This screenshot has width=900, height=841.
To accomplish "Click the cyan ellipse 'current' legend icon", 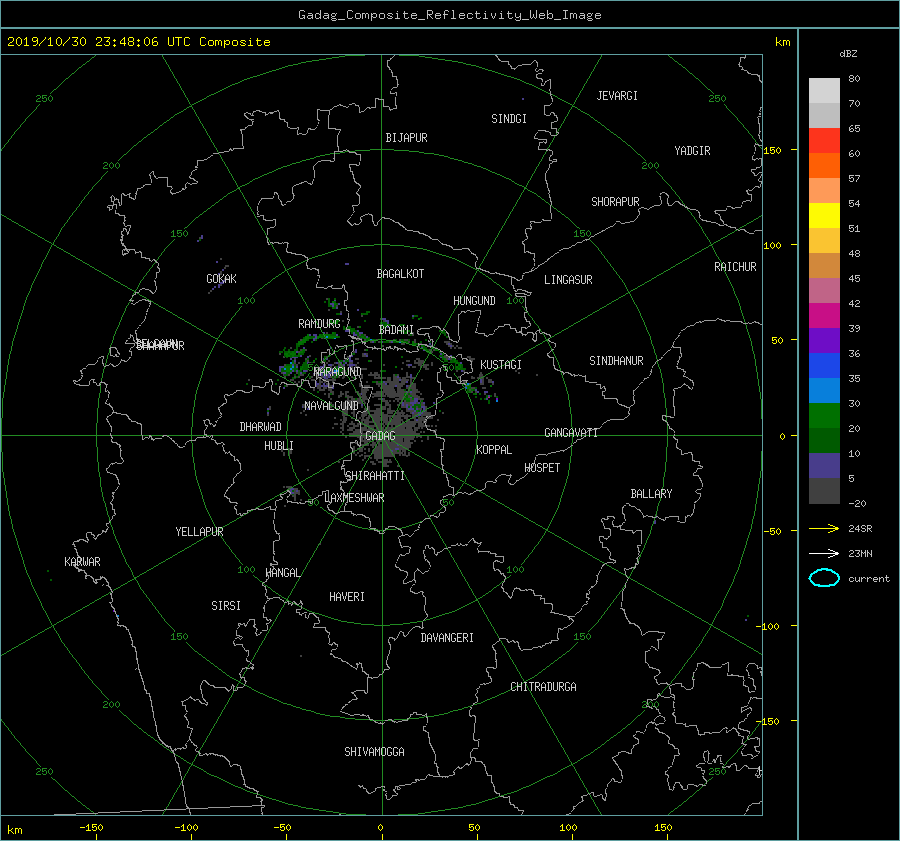I will (824, 578).
